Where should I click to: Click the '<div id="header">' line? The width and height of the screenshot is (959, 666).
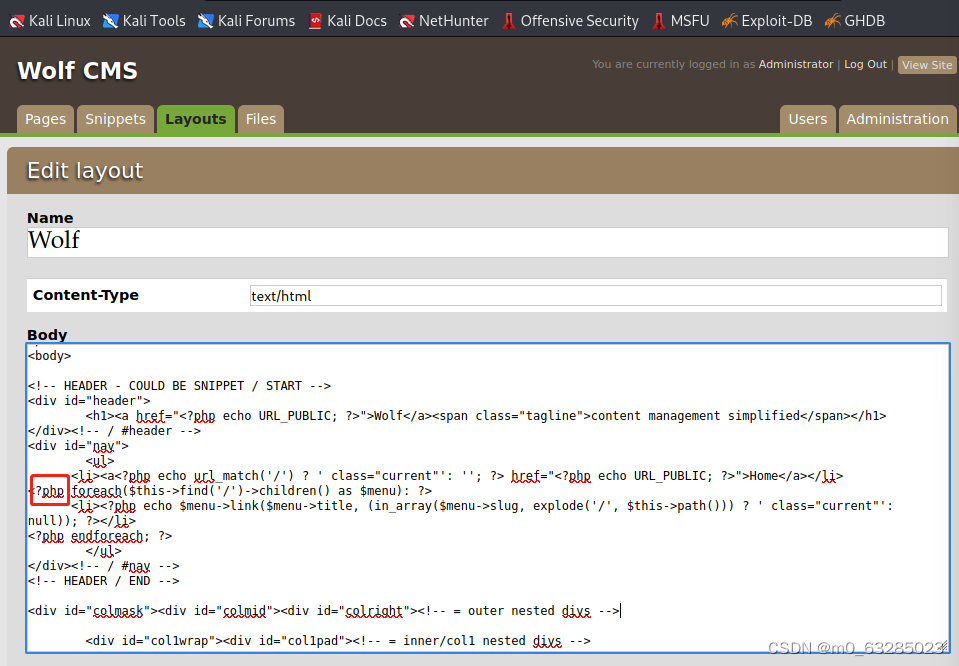tap(89, 401)
